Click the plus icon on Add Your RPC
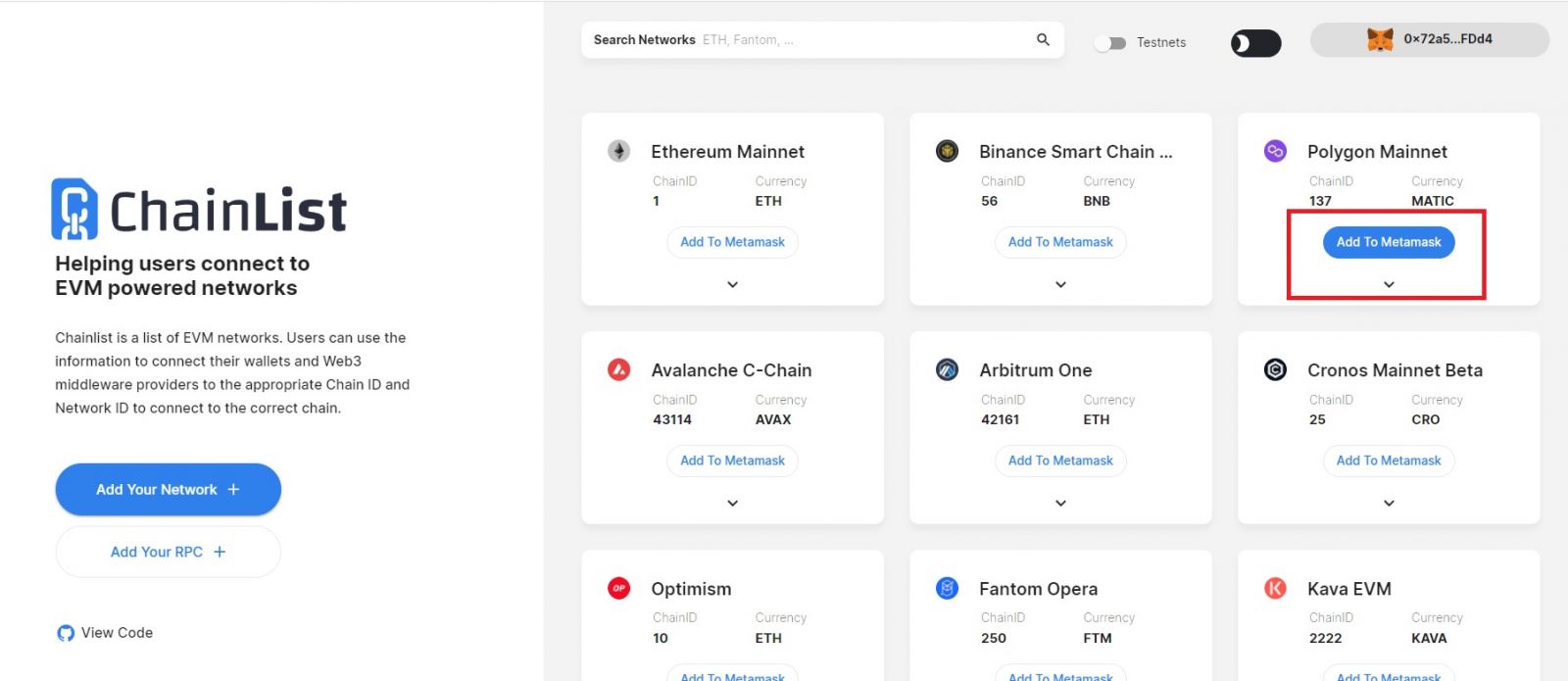Viewport: 1568px width, 681px height. click(220, 552)
